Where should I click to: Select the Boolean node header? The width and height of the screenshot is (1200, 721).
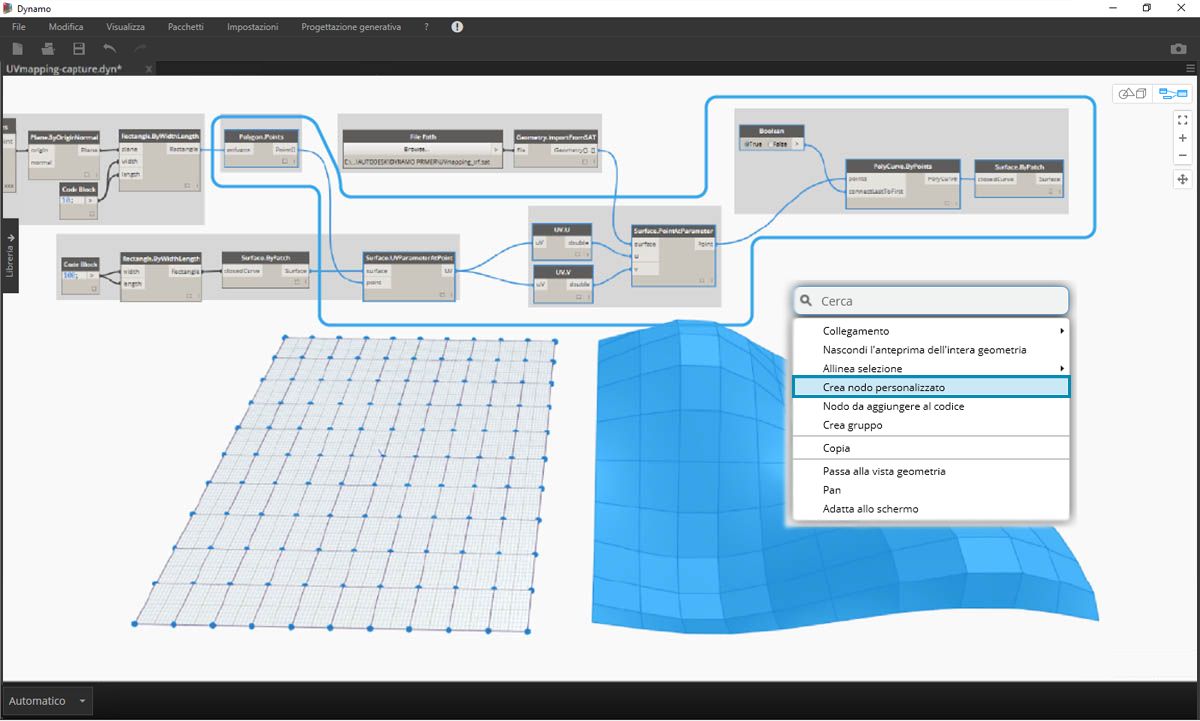[773, 131]
